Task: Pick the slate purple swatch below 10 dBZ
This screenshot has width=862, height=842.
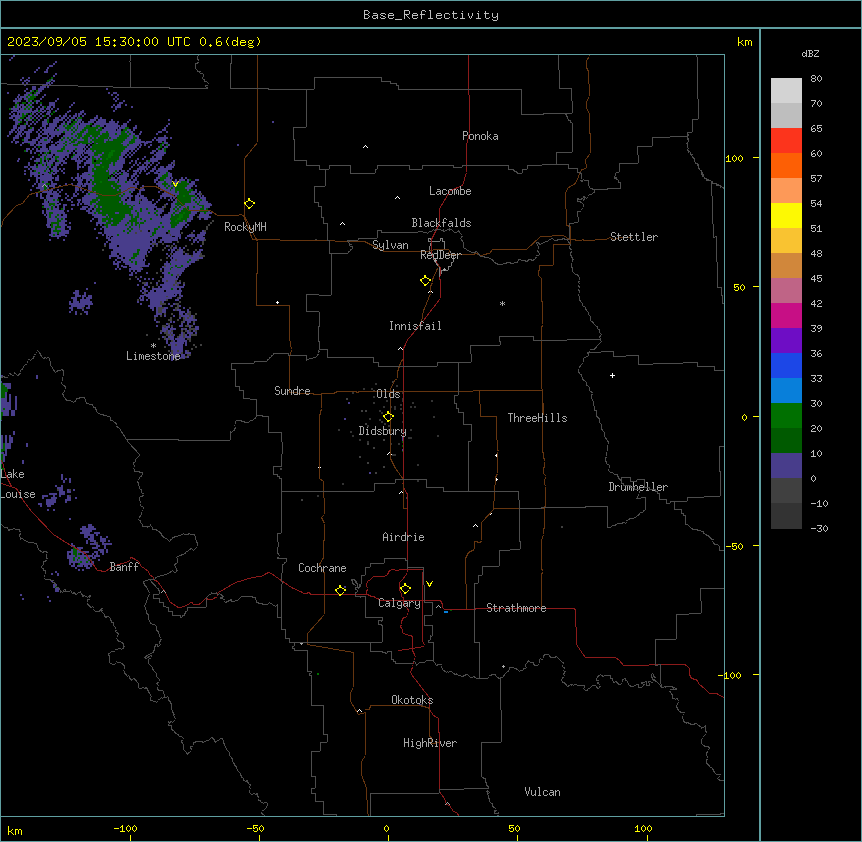Action: tap(786, 466)
